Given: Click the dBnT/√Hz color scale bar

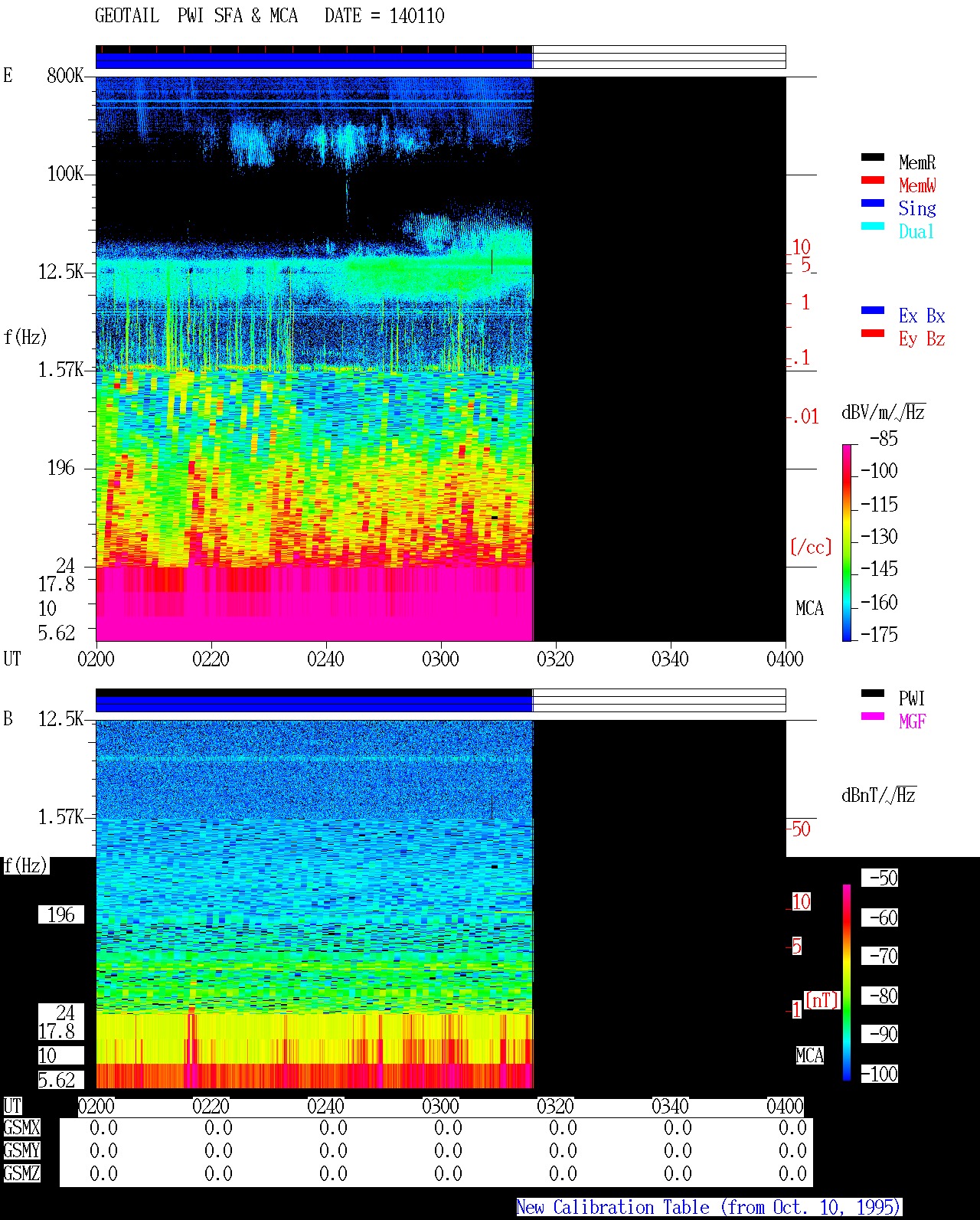Looking at the screenshot, I should (x=847, y=983).
